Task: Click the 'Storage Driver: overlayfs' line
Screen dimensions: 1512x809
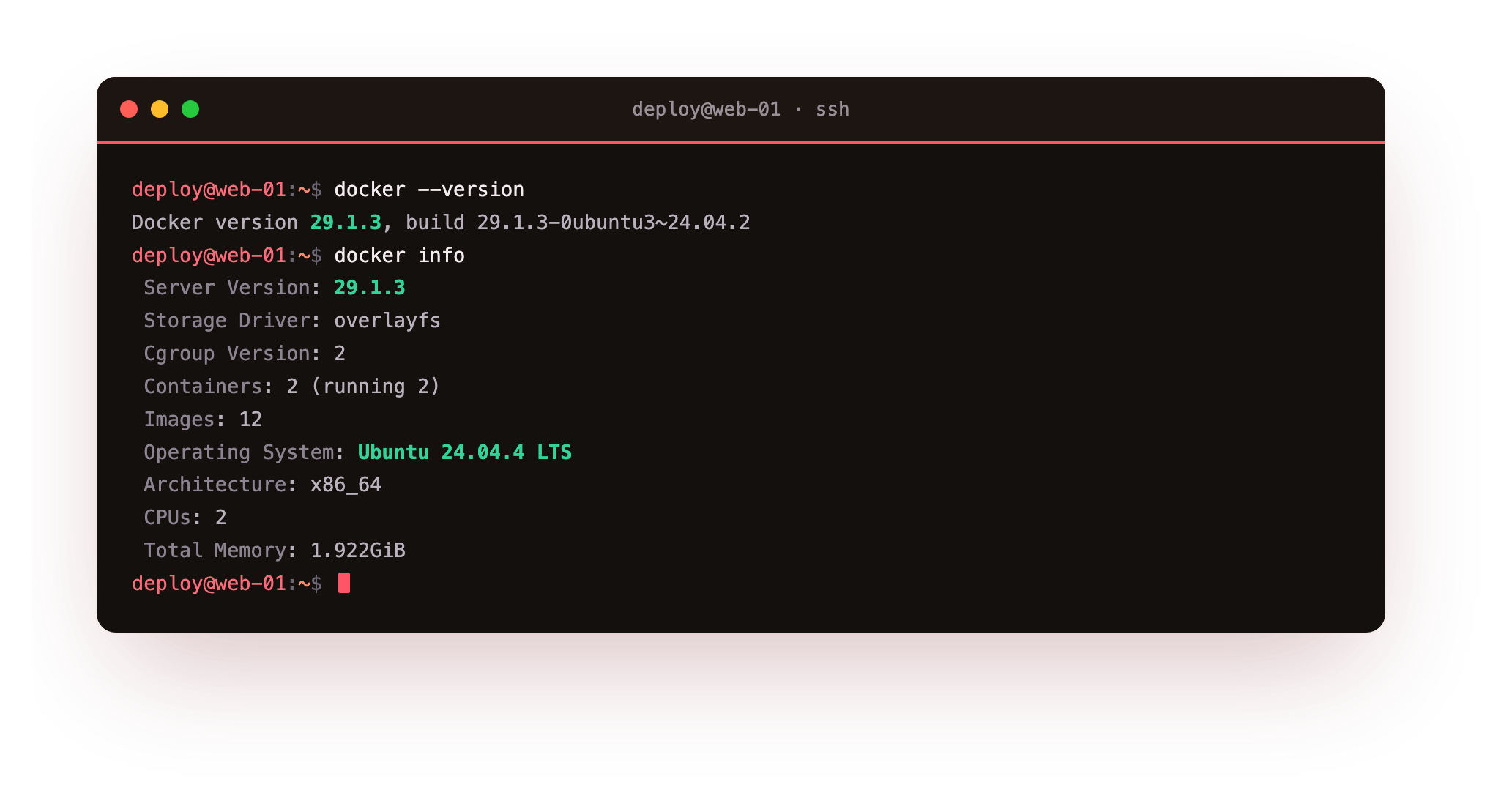Action: coord(292,321)
